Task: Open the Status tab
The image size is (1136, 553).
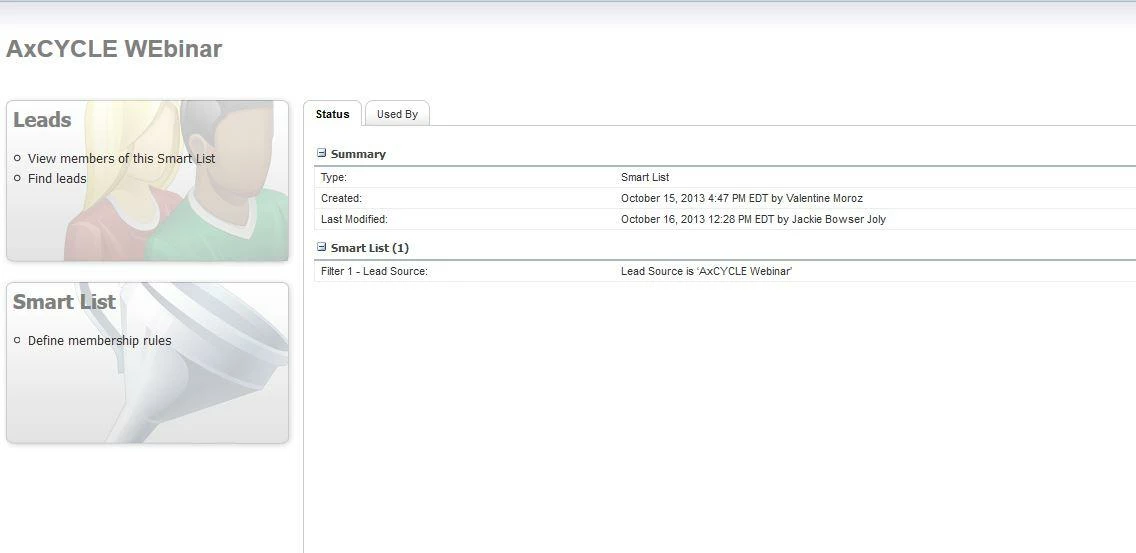Action: [333, 114]
